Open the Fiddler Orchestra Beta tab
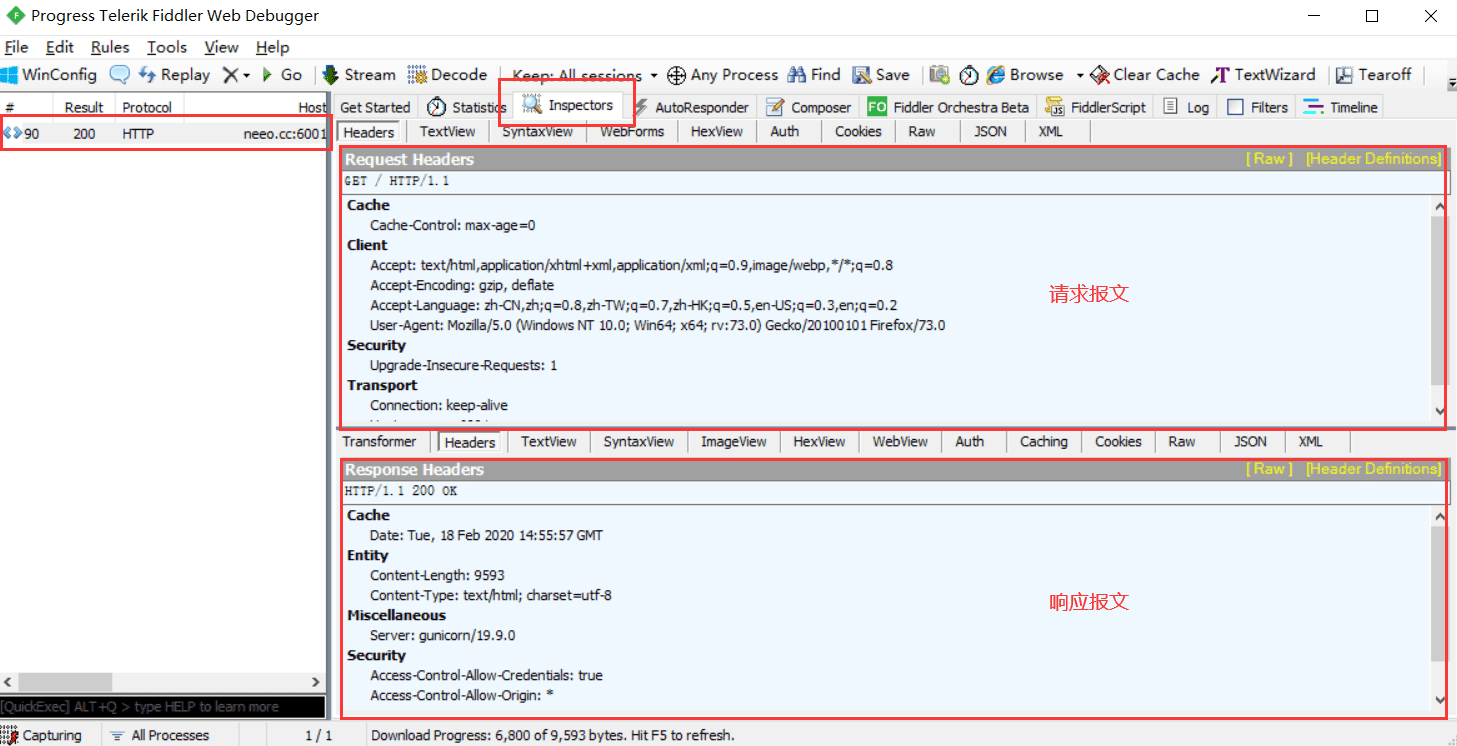The height and width of the screenshot is (746, 1457). pos(948,107)
